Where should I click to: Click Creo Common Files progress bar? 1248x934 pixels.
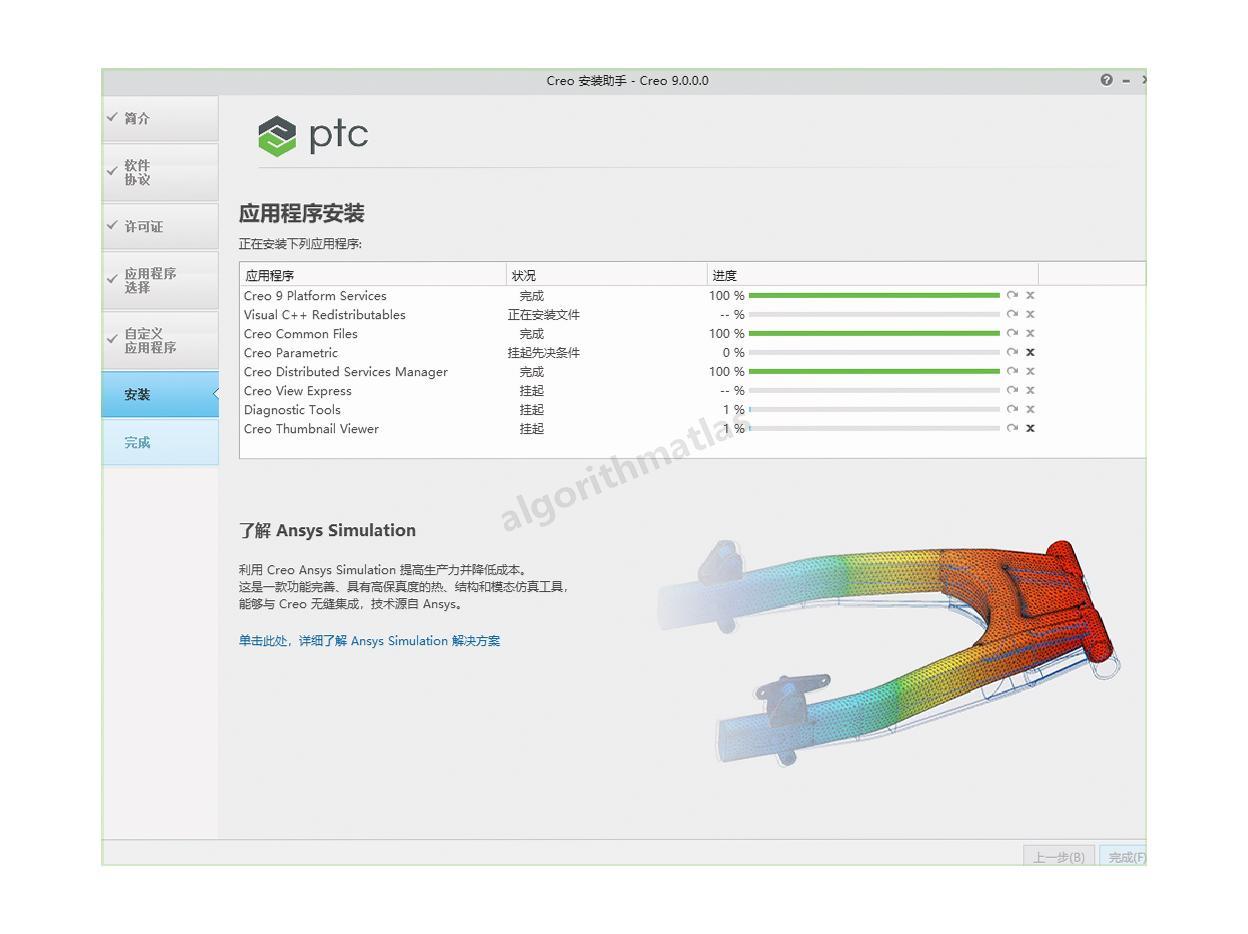[x=874, y=333]
